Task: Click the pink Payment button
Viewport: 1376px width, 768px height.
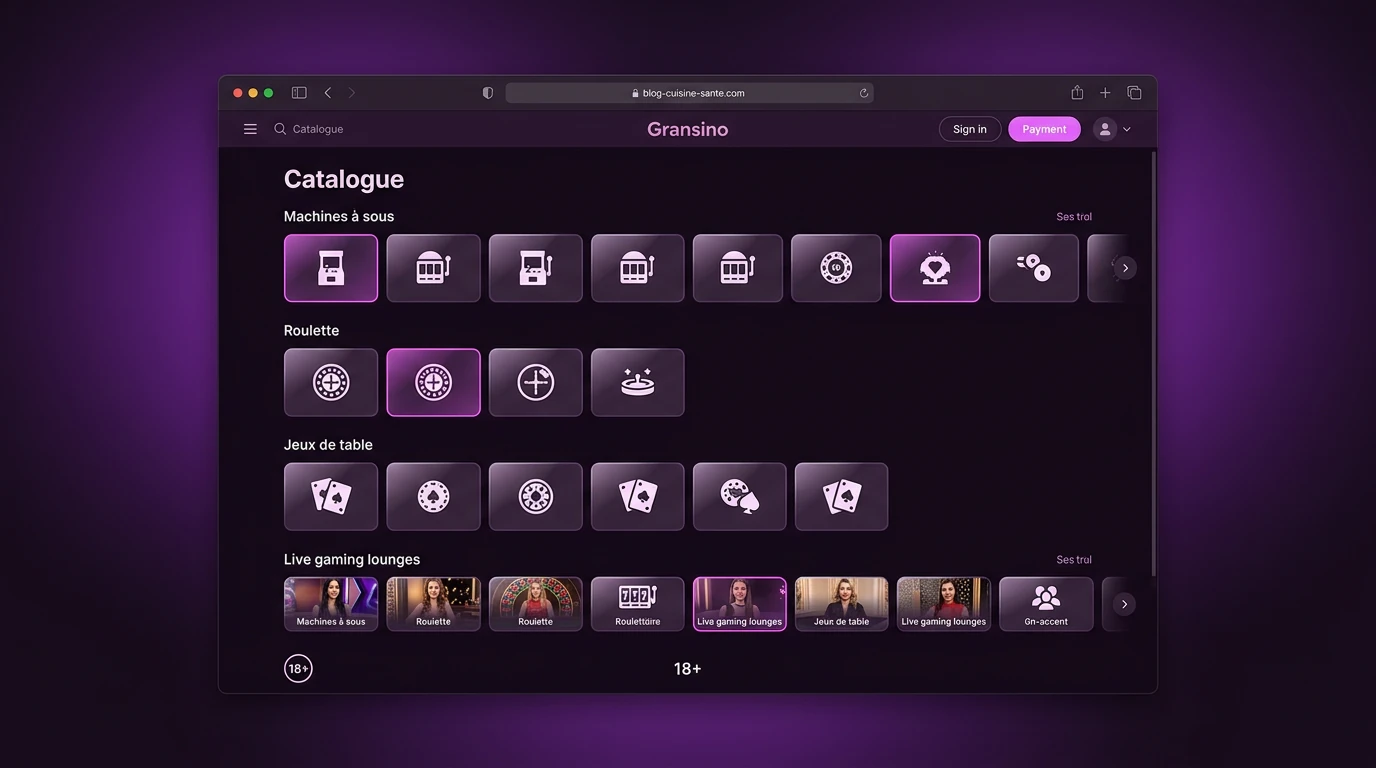Action: tap(1044, 129)
